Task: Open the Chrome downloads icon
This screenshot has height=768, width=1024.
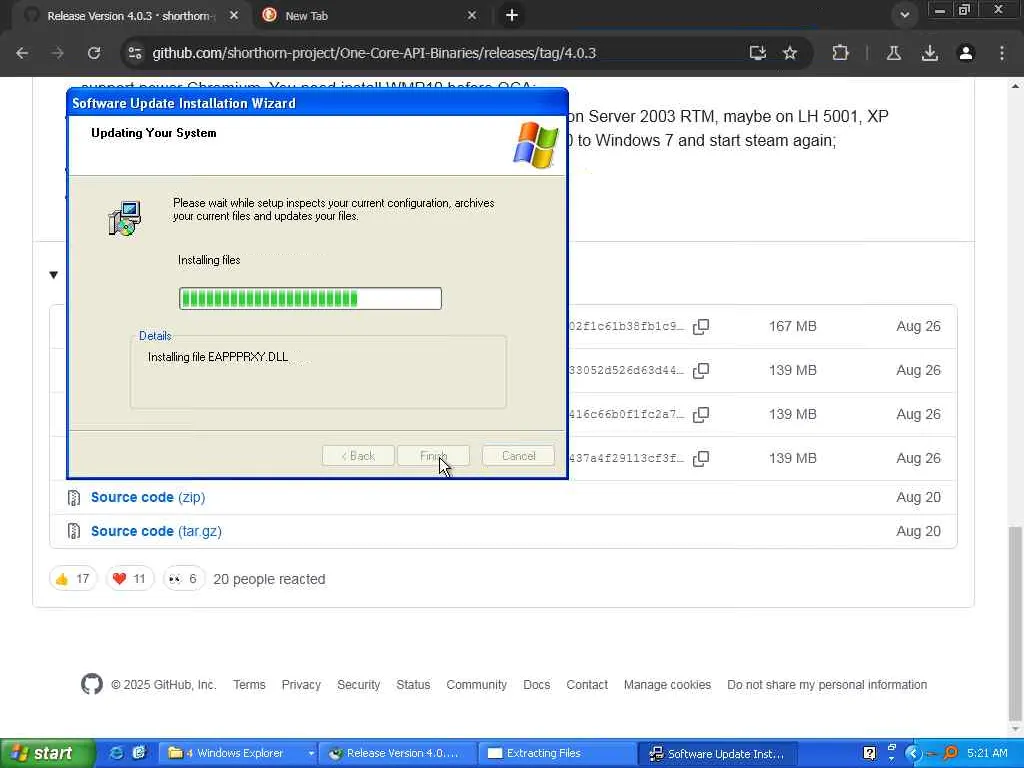Action: coord(930,53)
